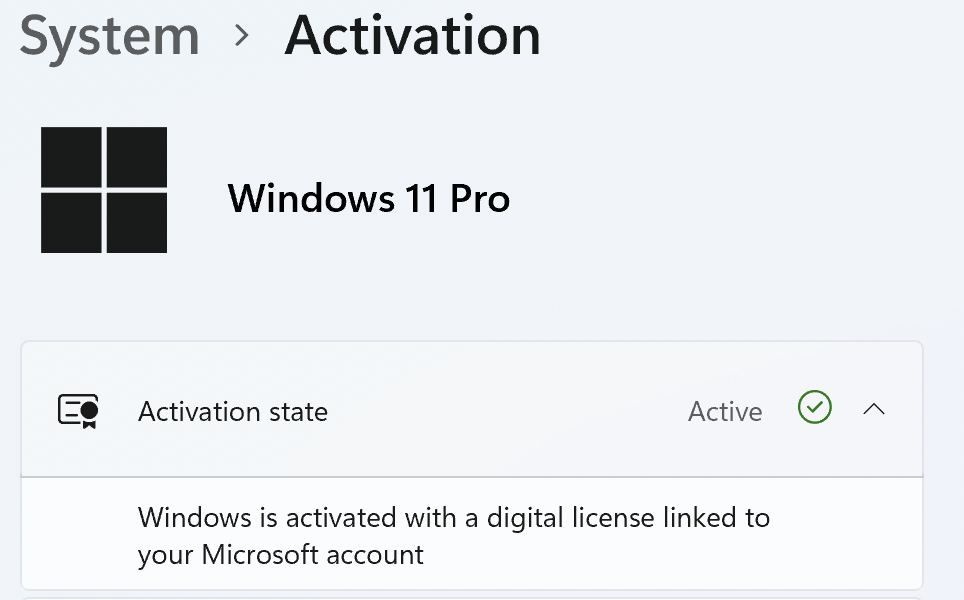Click the digital license description text
This screenshot has width=964, height=600.
[x=453, y=535]
